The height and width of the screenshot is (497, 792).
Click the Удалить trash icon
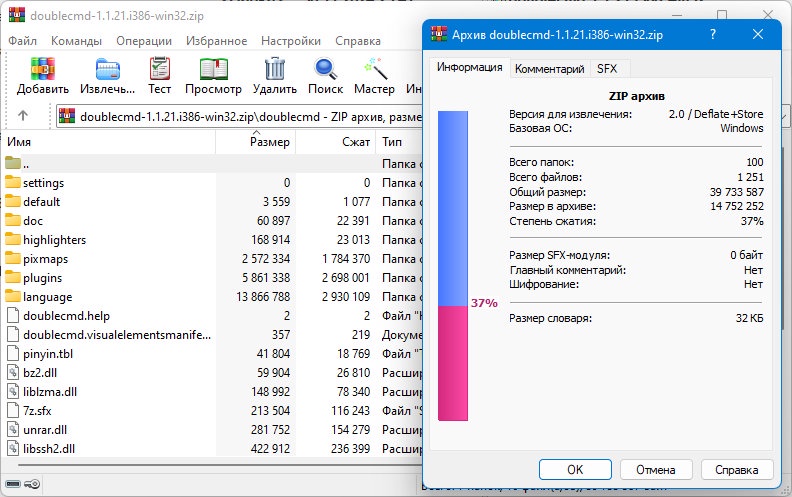pos(275,69)
